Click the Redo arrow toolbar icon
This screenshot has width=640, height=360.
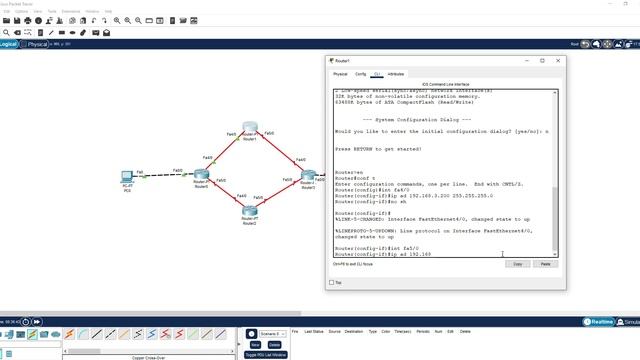104,20
